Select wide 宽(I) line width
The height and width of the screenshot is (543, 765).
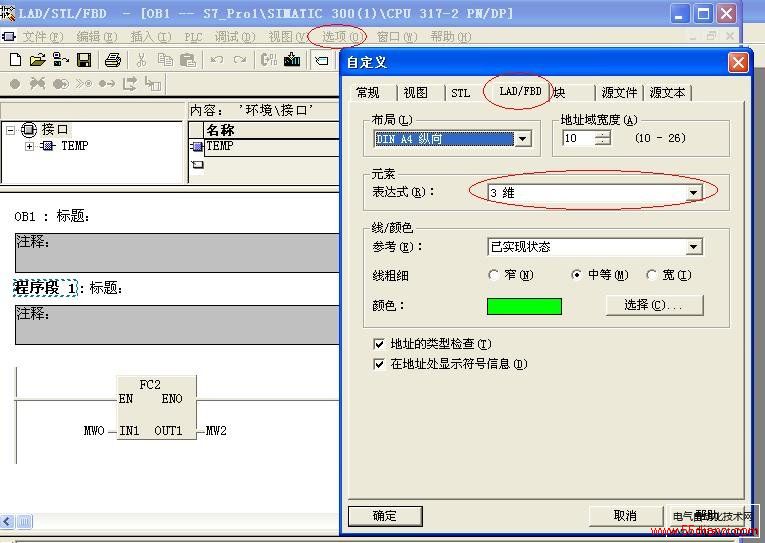click(651, 275)
